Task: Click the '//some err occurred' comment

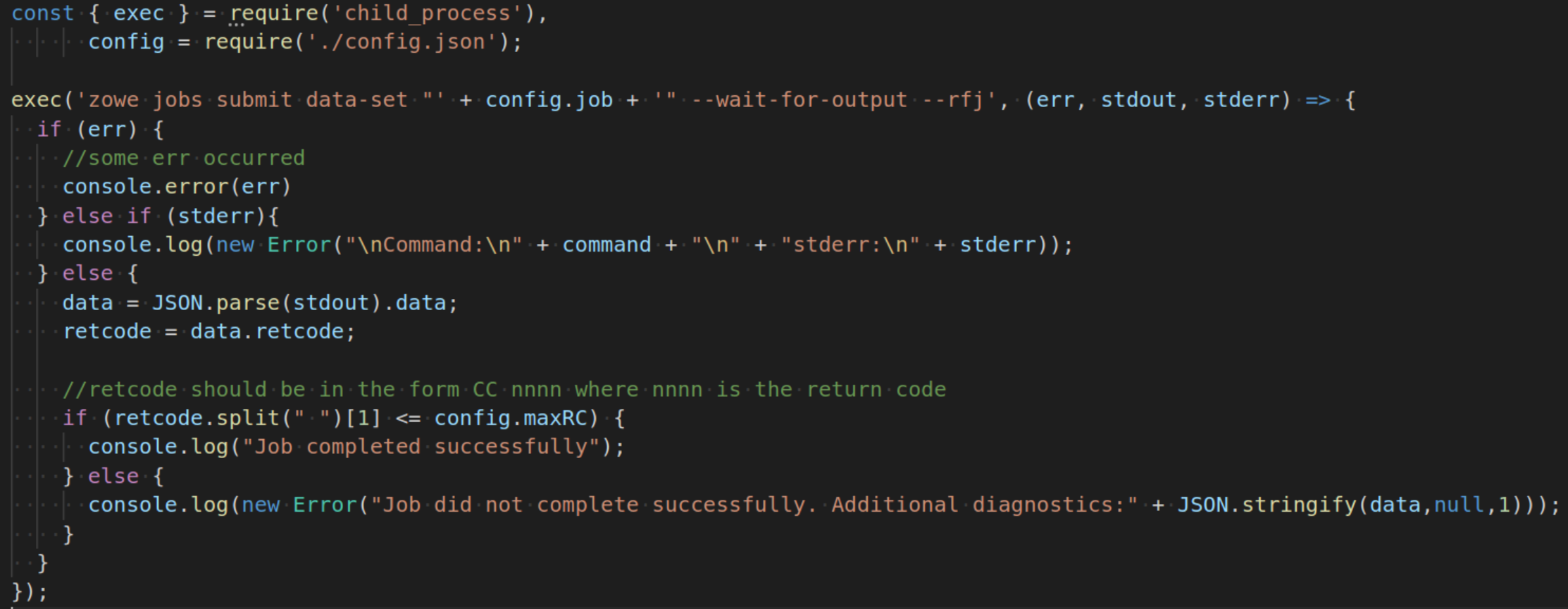Action: pyautogui.click(x=183, y=158)
